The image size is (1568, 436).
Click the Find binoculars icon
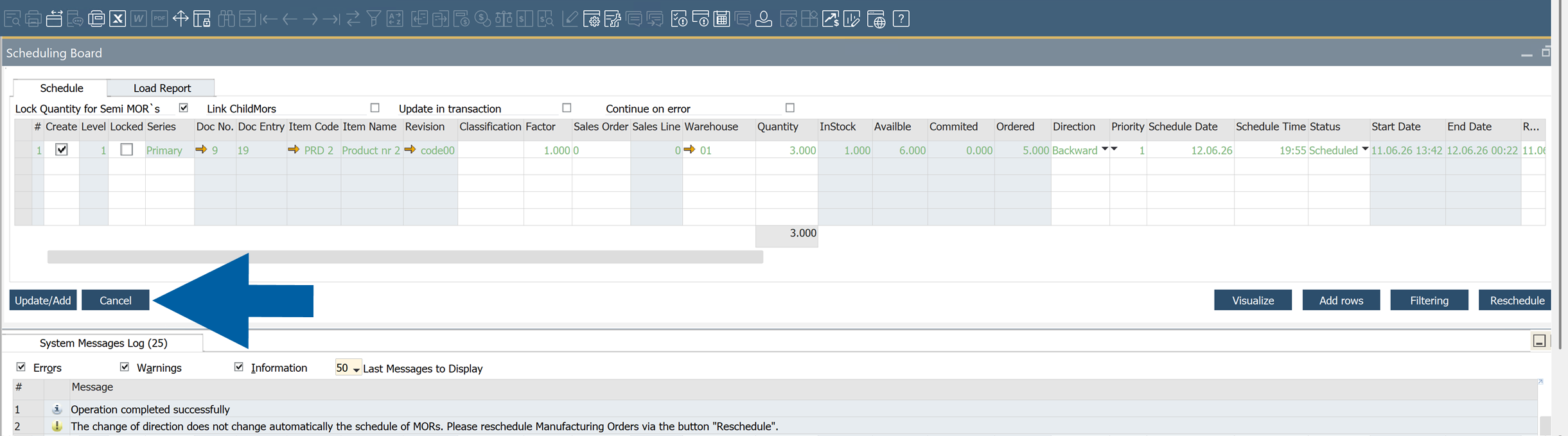(226, 19)
